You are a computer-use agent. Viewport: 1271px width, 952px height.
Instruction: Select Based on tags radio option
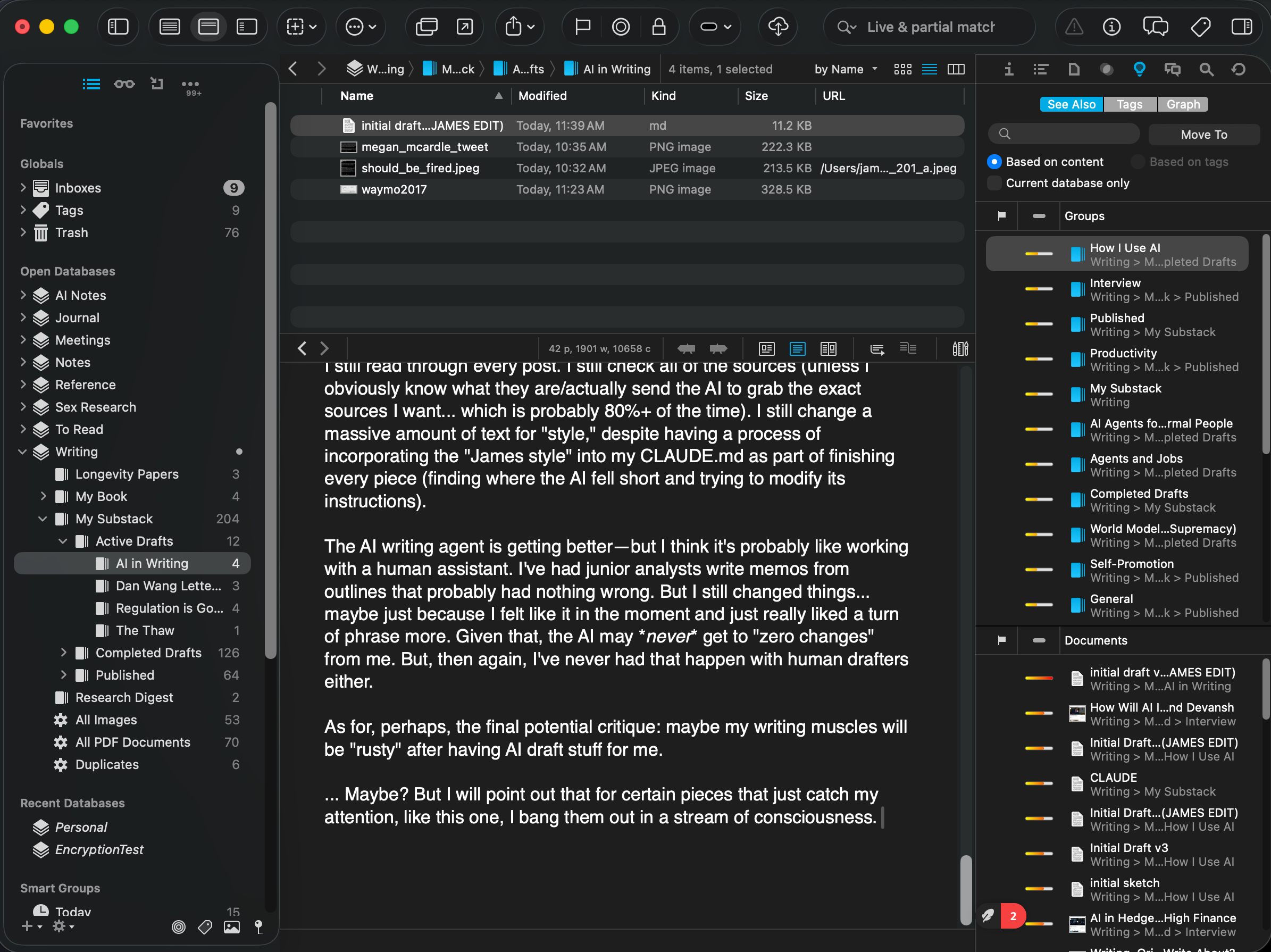(1138, 162)
